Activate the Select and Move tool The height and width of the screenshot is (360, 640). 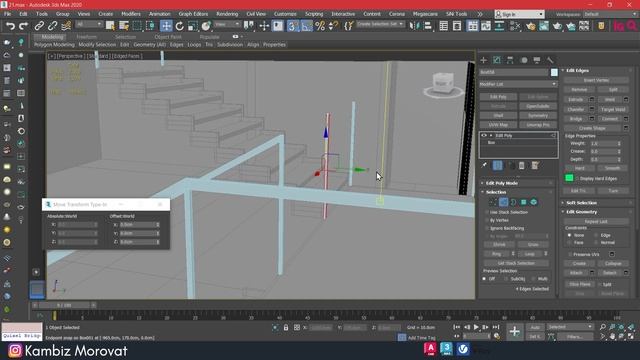coord(166,26)
